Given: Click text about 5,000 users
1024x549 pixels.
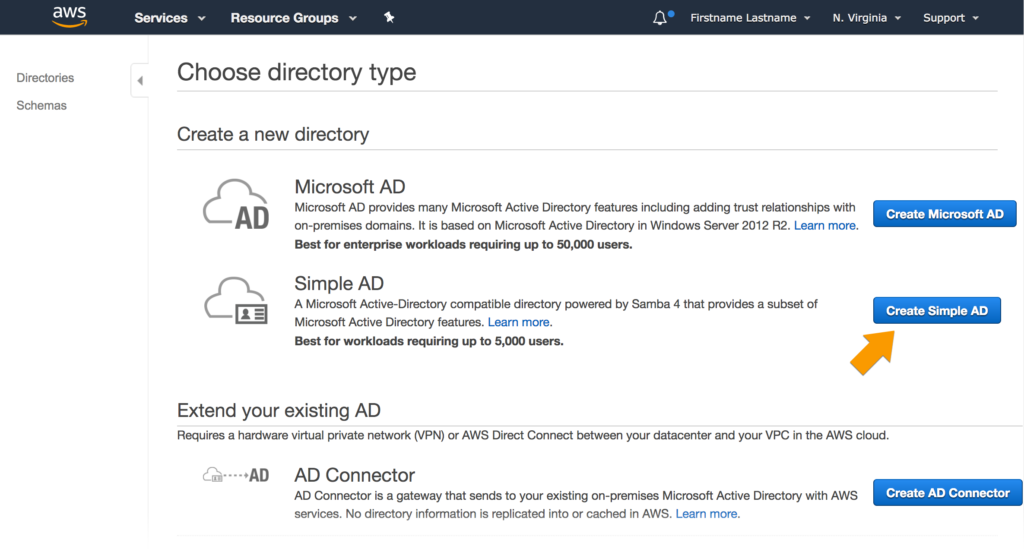Looking at the screenshot, I should 429,341.
